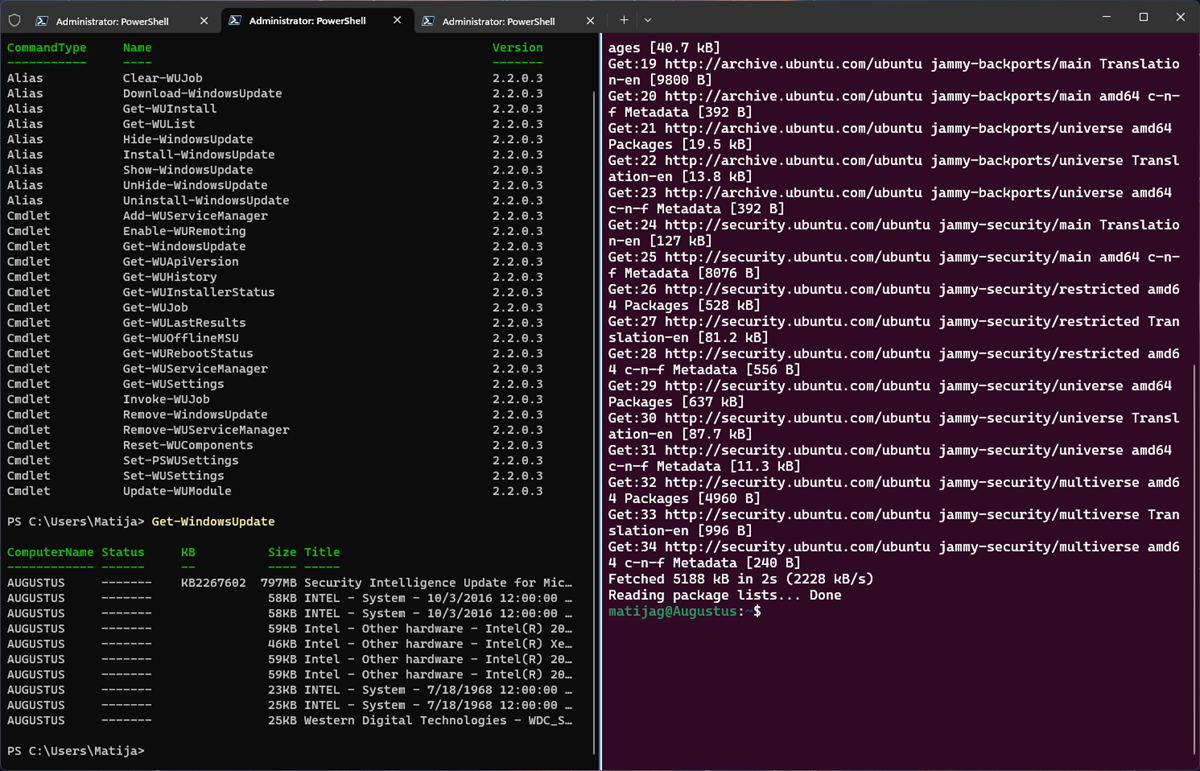Image resolution: width=1200 pixels, height=771 pixels.
Task: Expand the new tab profile dropdown chevron
Action: (x=648, y=20)
